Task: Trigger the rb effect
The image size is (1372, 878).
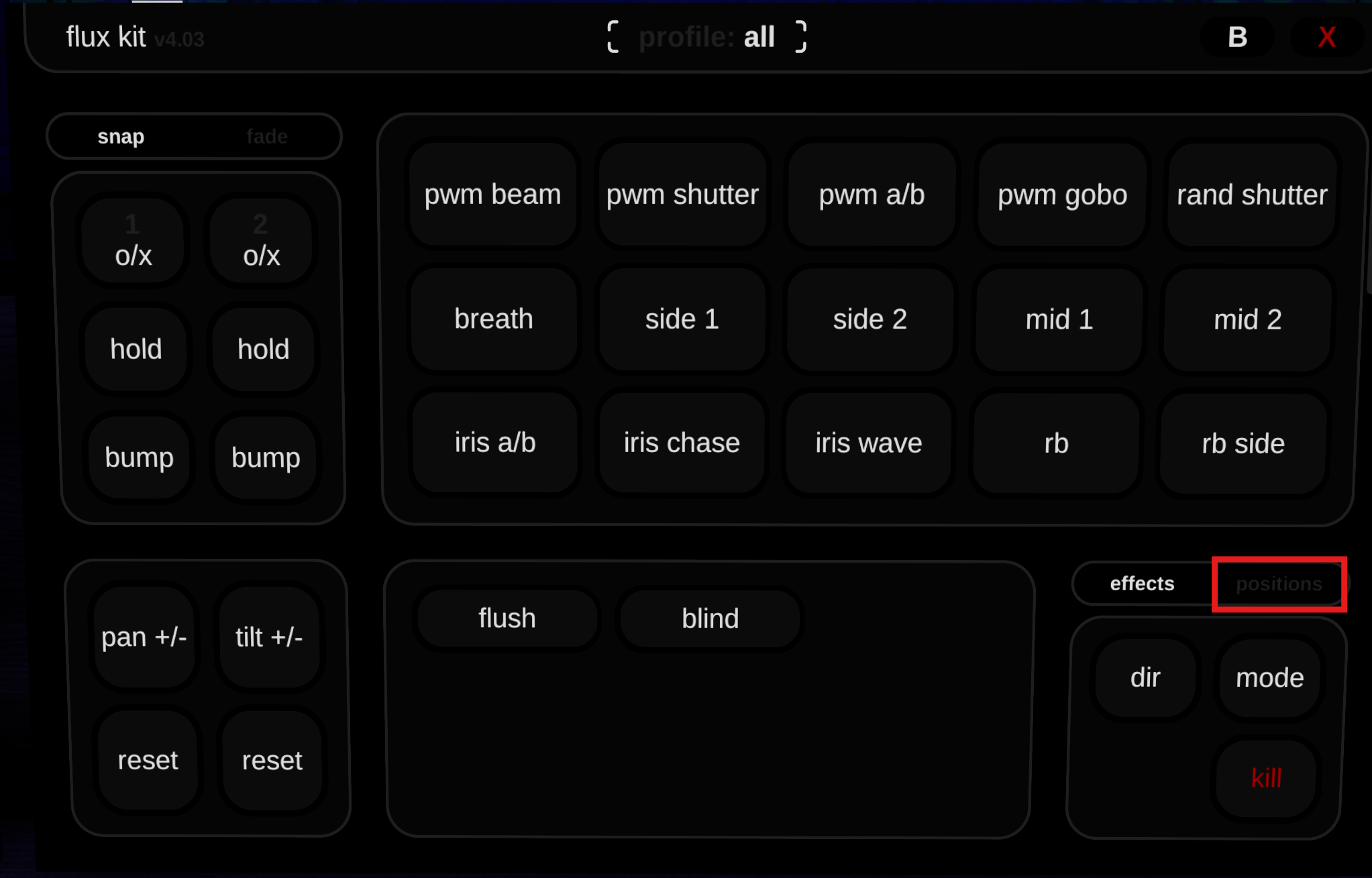Action: point(1055,442)
